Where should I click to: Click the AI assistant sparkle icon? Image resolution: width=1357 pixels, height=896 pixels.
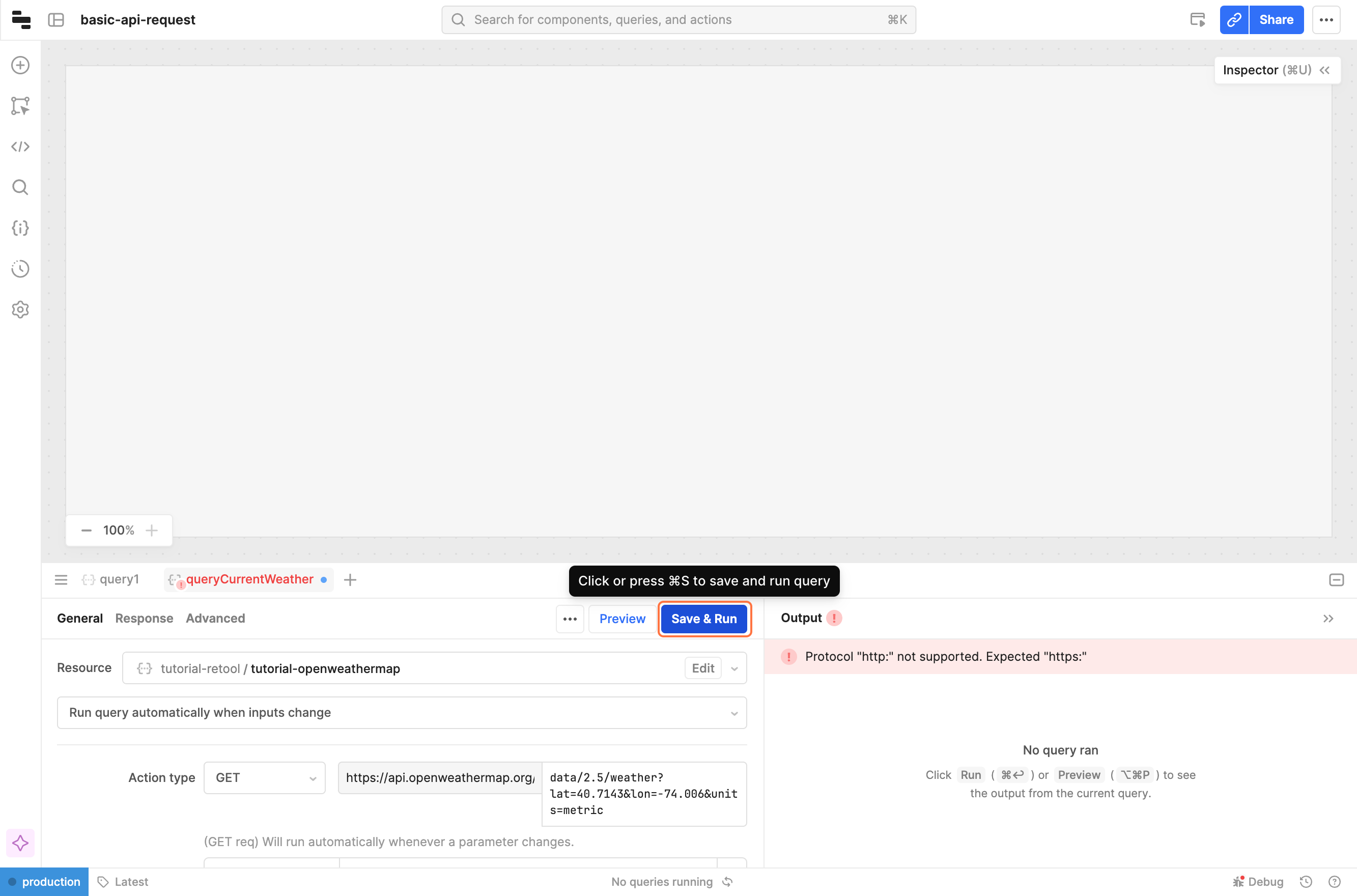click(20, 843)
